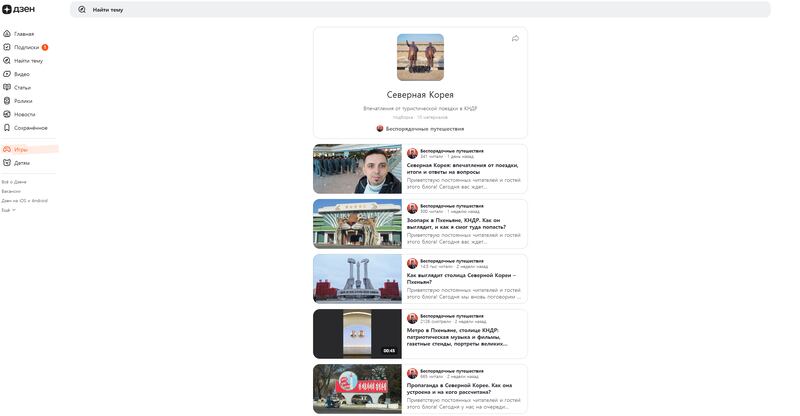The height and width of the screenshot is (416, 800).
Task: Play the Pyongyang metro video thumbnail
Action: pos(357,333)
